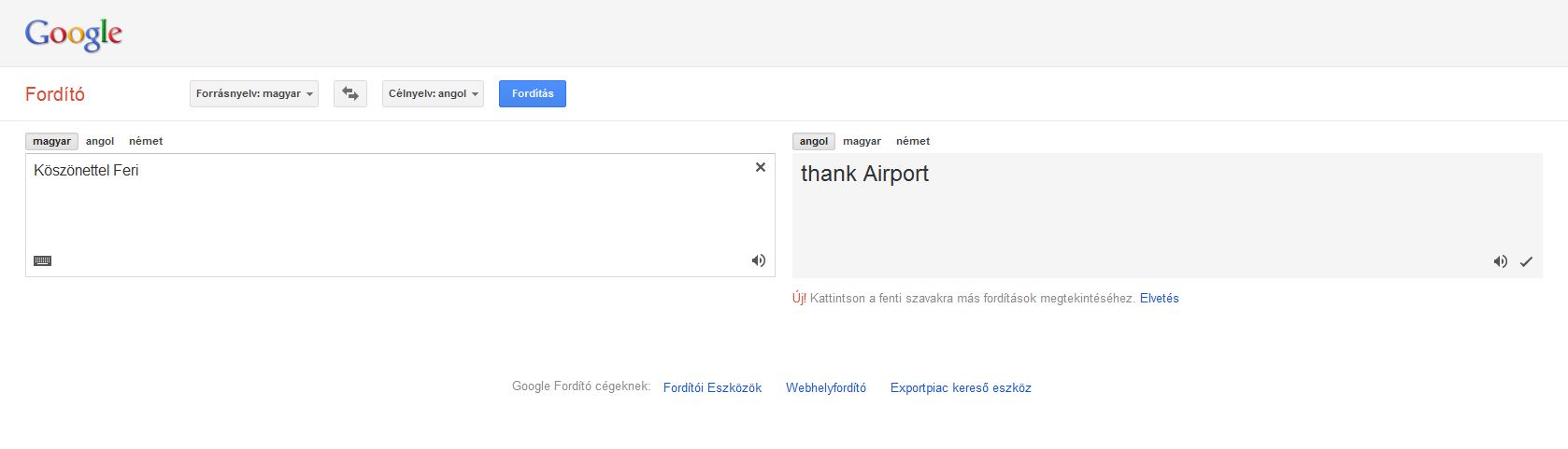Open the virtual keyboard icon
Viewport: 1568px width, 449px height.
(x=42, y=260)
